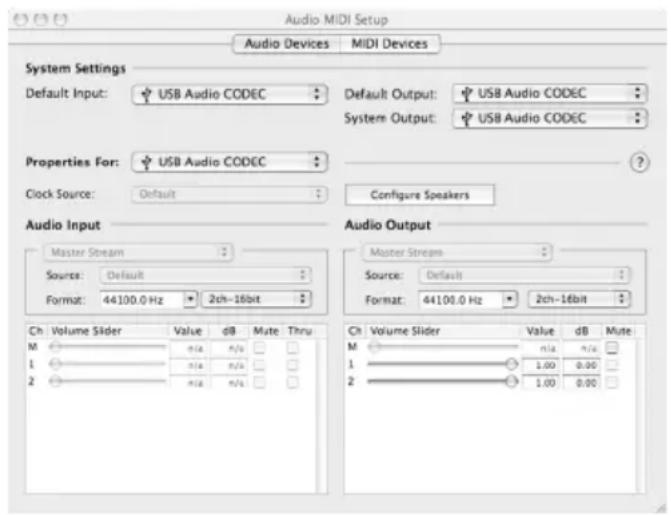Open Audio Output Master Stream dropdown
This screenshot has width=671, height=515.
tap(457, 252)
